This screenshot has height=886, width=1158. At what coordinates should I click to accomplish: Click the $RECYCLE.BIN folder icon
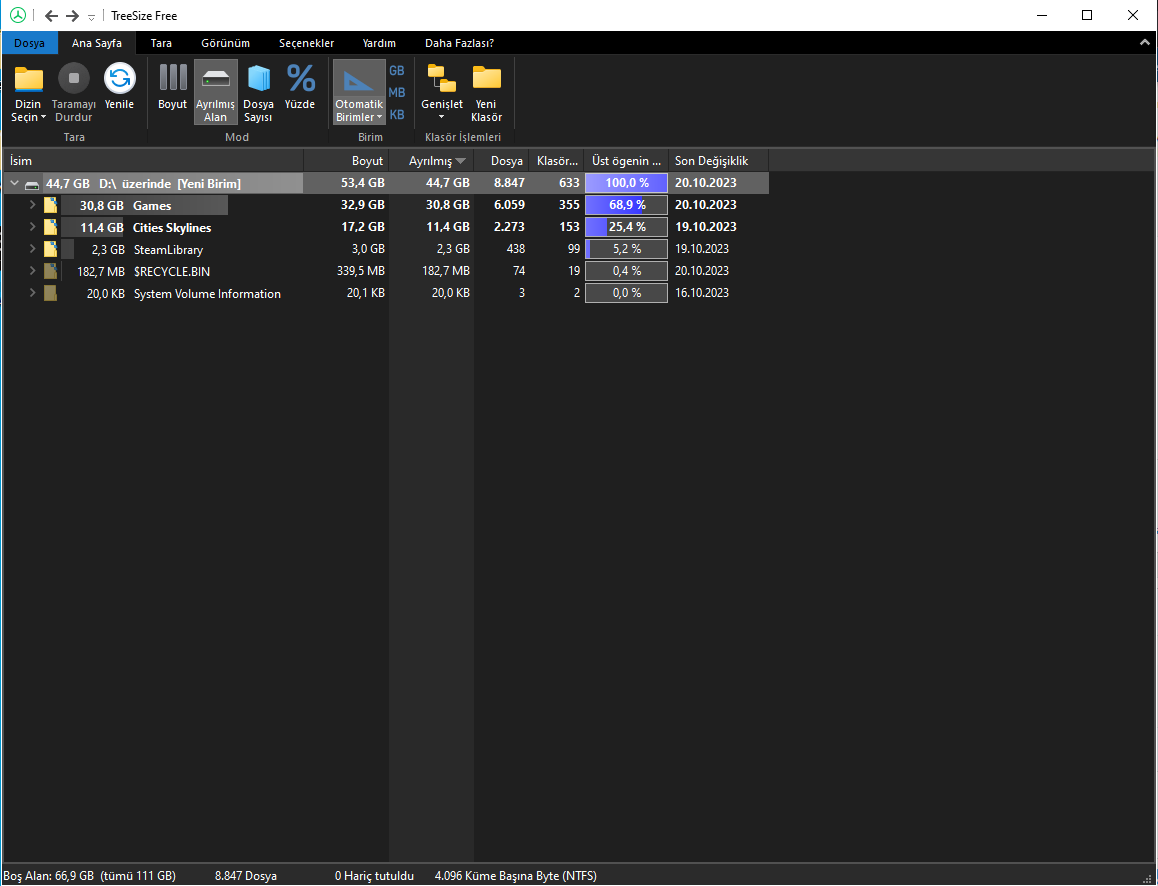(50, 272)
